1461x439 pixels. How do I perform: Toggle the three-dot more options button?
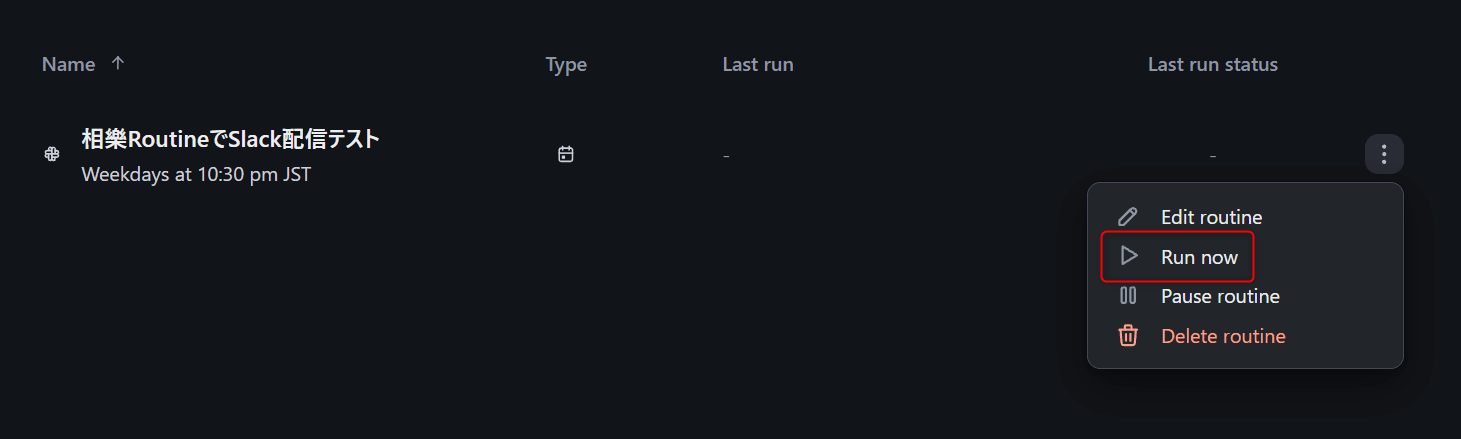(1384, 154)
